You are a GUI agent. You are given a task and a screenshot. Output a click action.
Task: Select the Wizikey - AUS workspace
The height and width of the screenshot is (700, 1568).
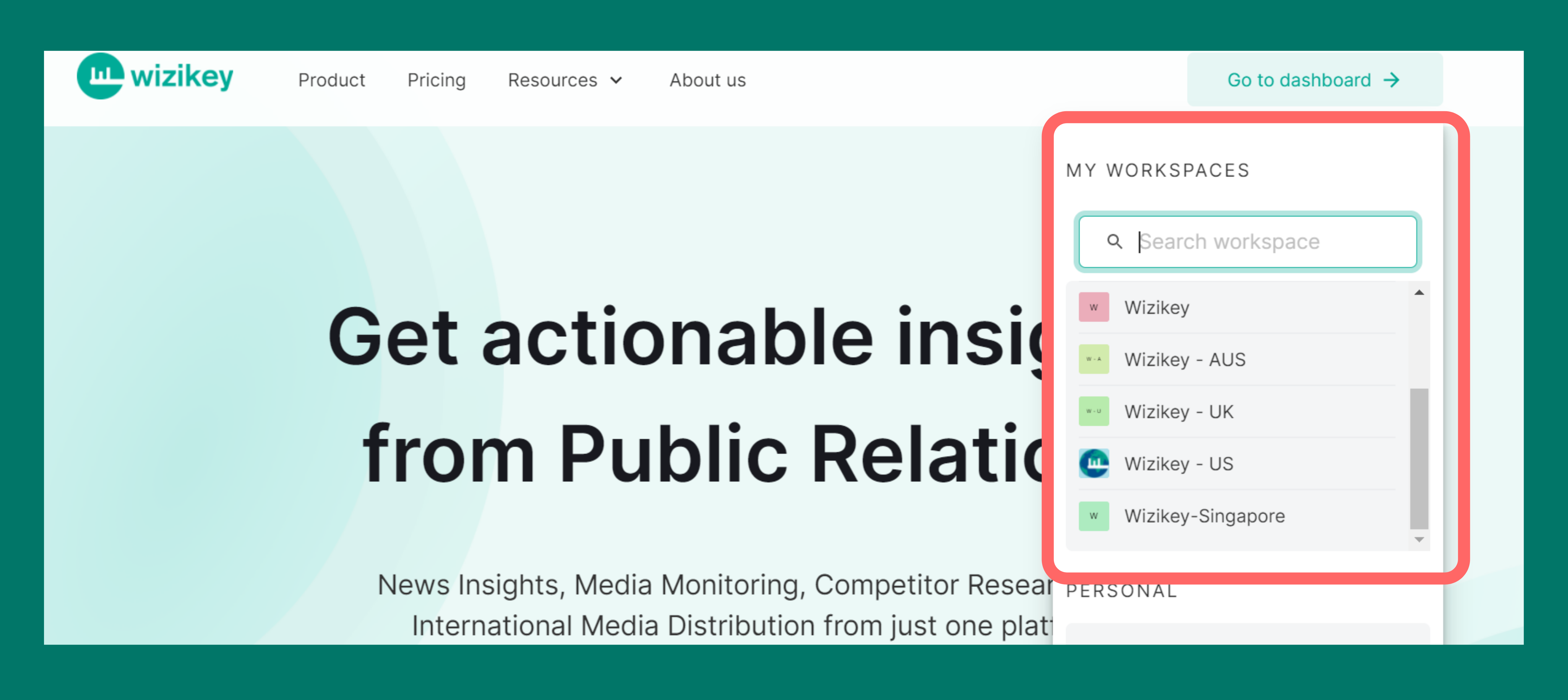coord(1237,359)
